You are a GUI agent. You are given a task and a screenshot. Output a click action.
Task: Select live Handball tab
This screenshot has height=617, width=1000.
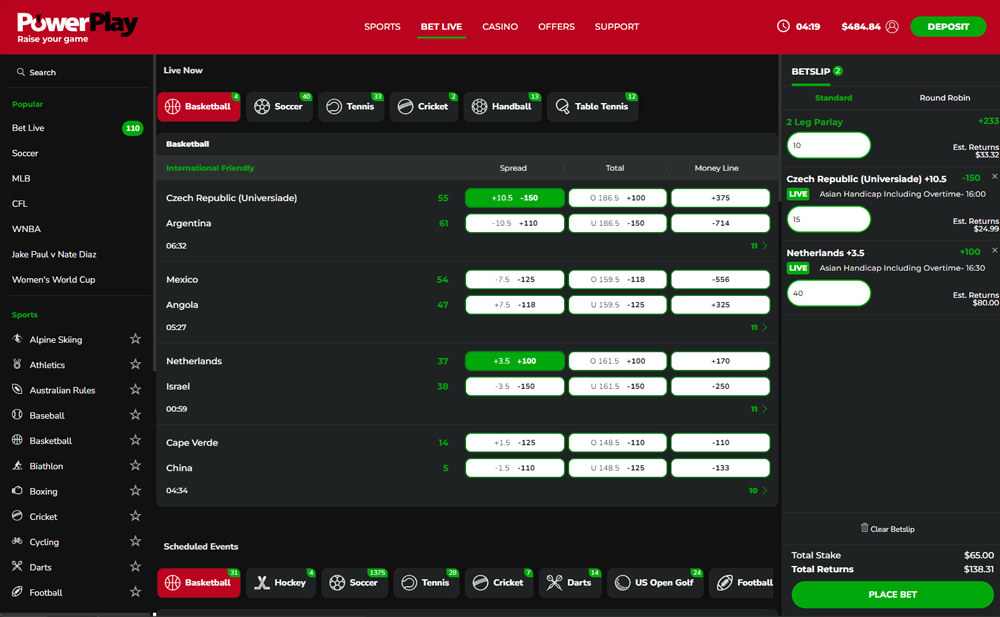[x=503, y=107]
